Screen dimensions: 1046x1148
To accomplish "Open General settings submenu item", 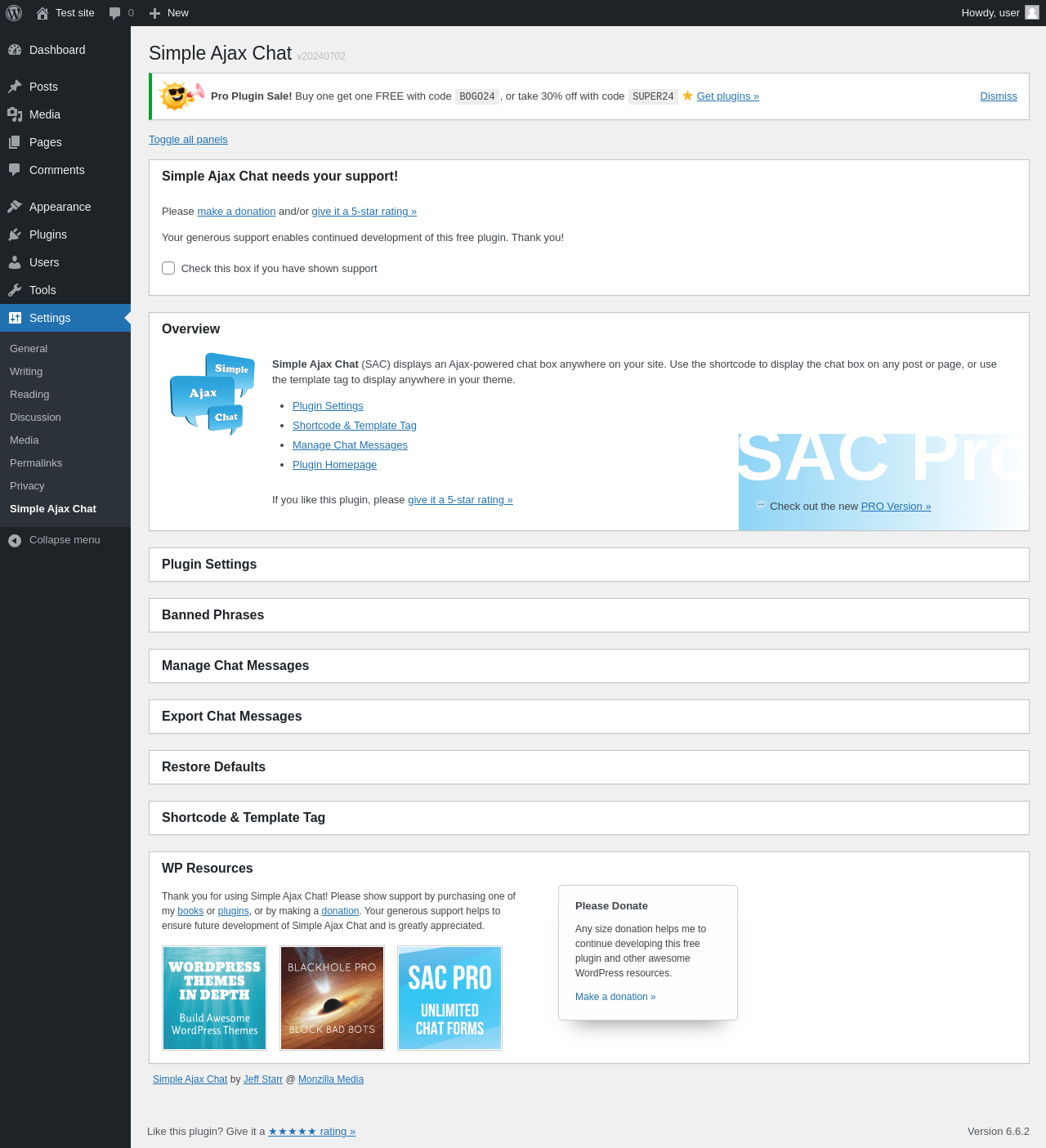I will 29,349.
